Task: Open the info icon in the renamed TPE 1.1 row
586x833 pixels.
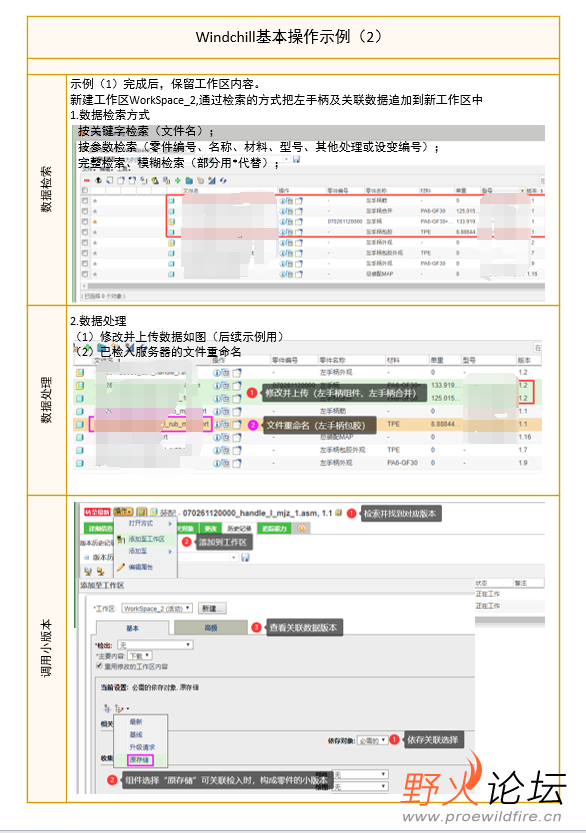Action: [x=217, y=424]
